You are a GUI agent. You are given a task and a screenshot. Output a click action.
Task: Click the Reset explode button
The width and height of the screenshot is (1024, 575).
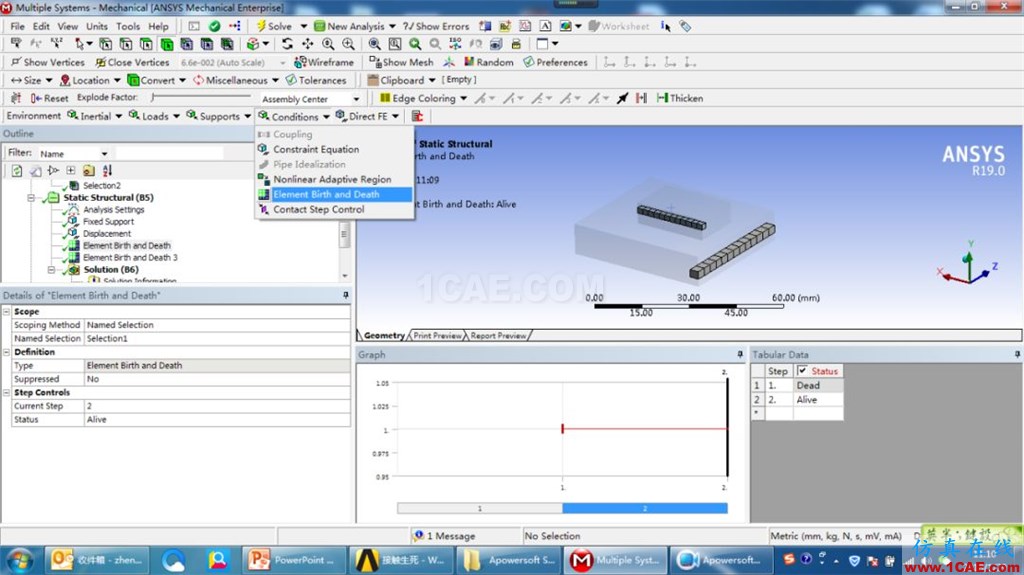click(x=49, y=98)
